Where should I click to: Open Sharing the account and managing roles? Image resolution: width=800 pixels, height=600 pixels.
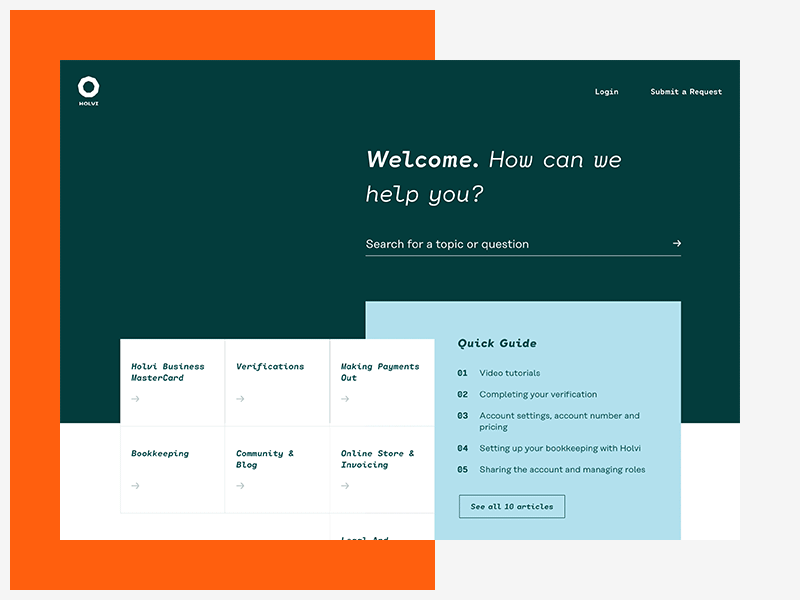coord(561,469)
